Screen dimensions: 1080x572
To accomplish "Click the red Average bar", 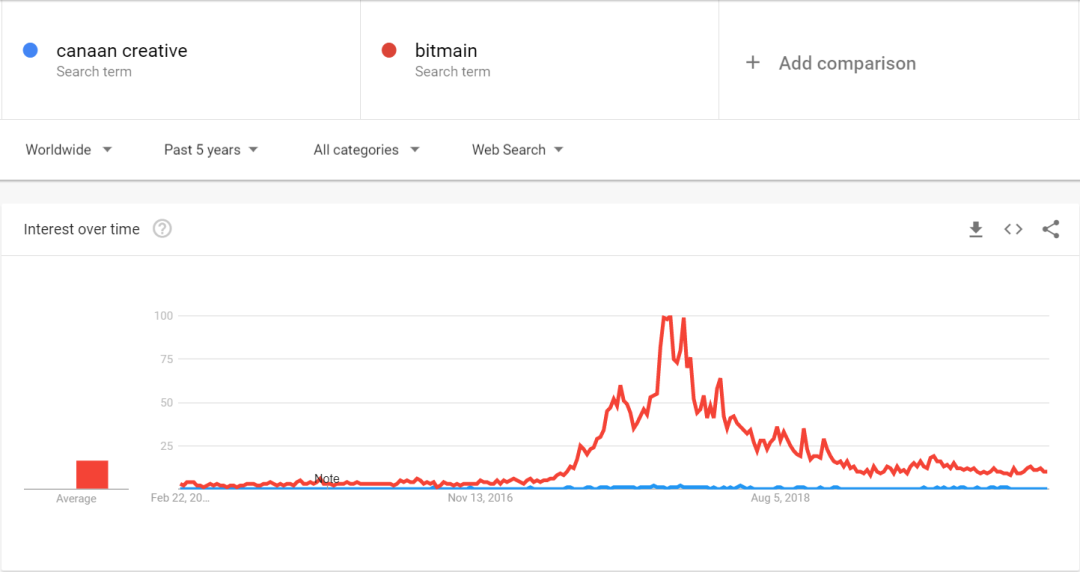I will pyautogui.click(x=92, y=474).
